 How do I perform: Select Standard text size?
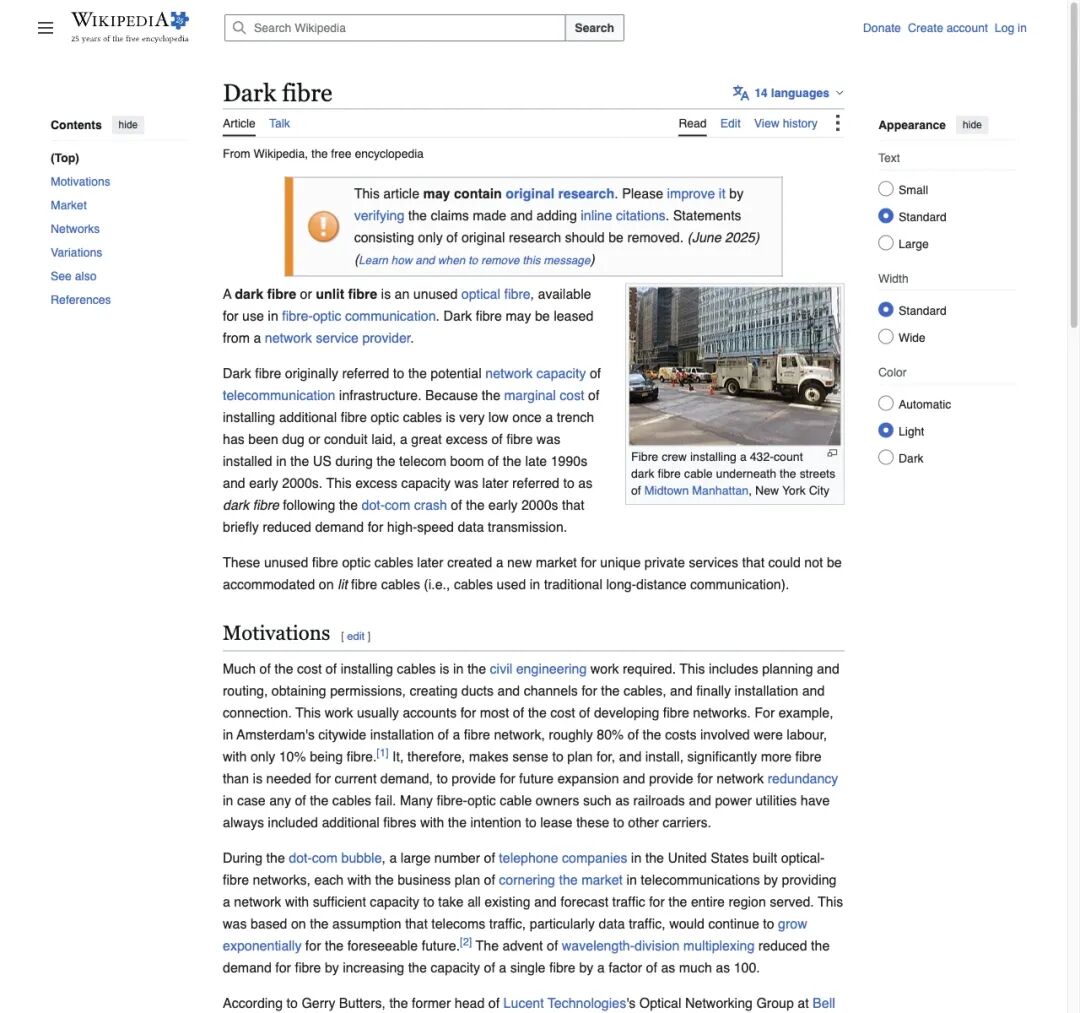886,216
